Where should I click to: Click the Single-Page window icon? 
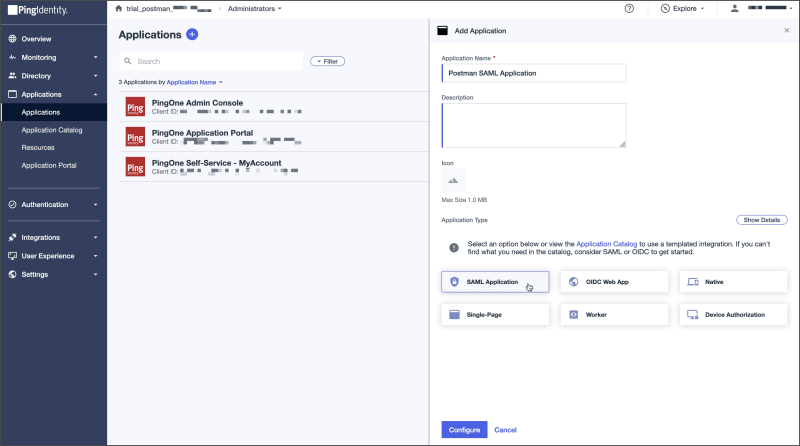click(454, 314)
